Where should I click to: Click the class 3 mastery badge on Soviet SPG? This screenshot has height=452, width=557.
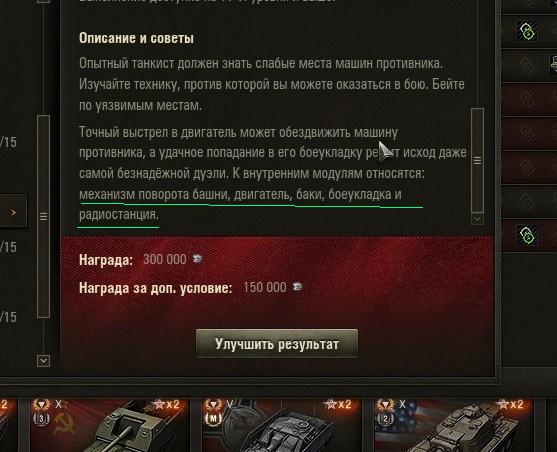click(x=41, y=419)
